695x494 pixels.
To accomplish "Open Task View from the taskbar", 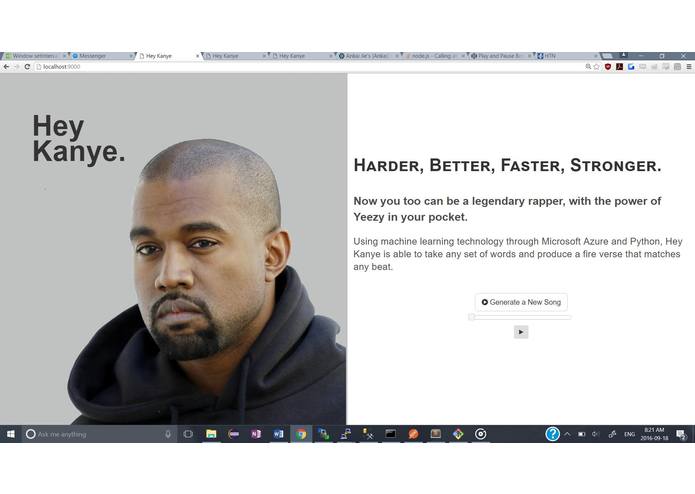I will pos(188,434).
